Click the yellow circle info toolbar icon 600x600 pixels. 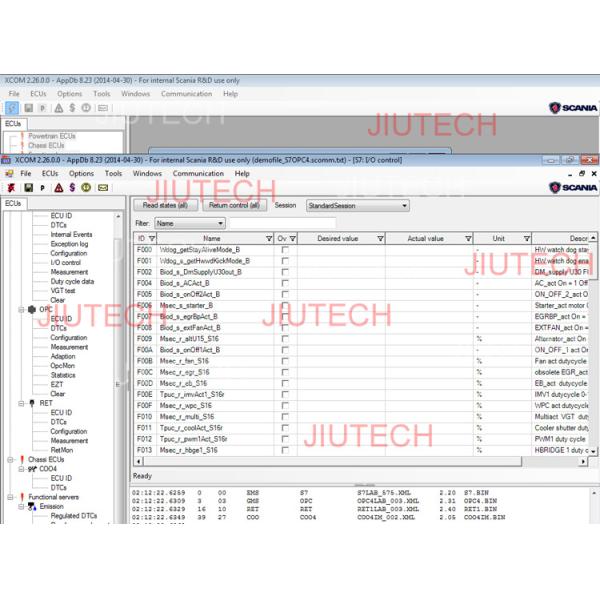88,187
